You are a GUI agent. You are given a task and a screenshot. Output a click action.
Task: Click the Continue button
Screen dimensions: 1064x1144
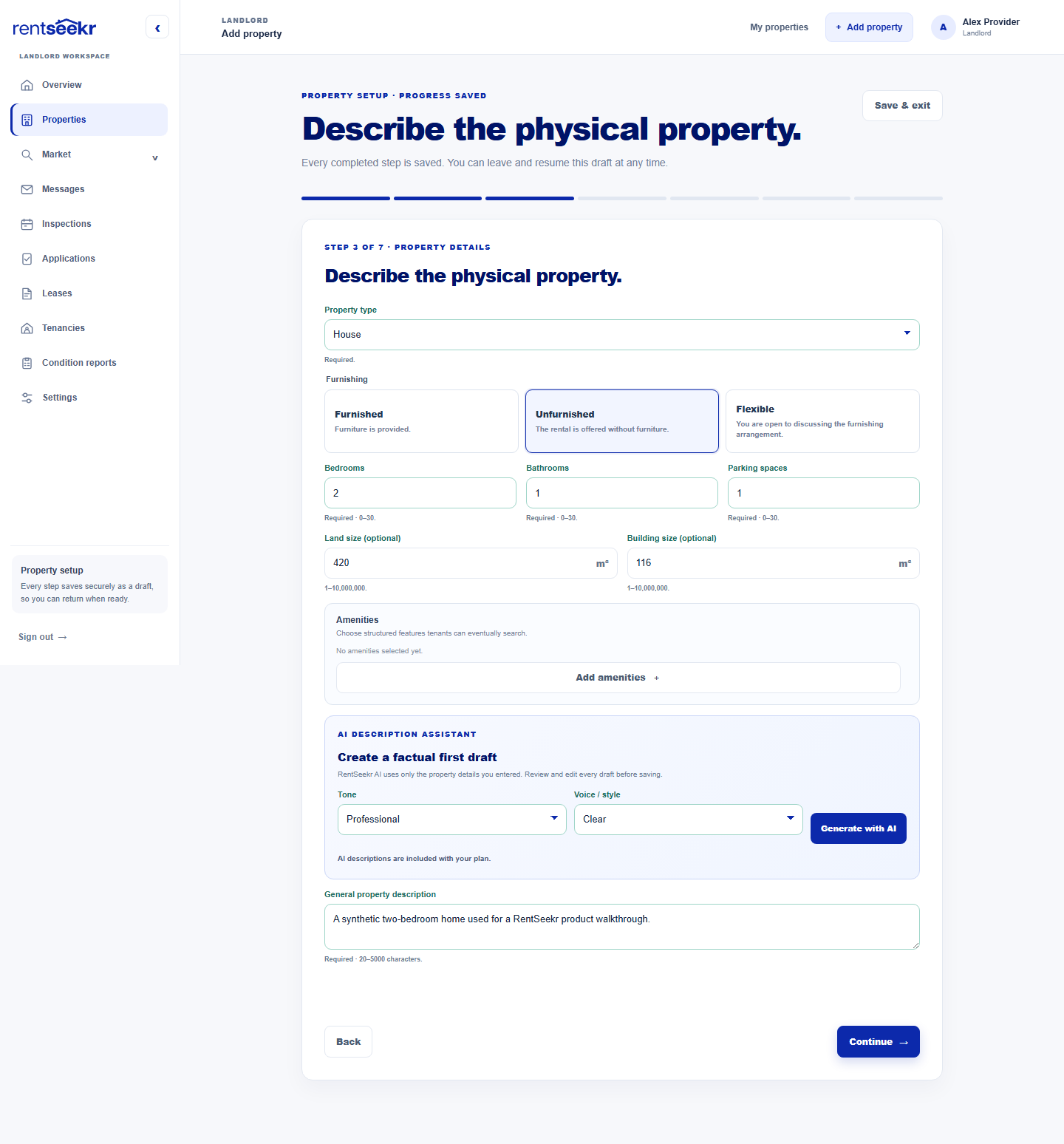point(878,1042)
